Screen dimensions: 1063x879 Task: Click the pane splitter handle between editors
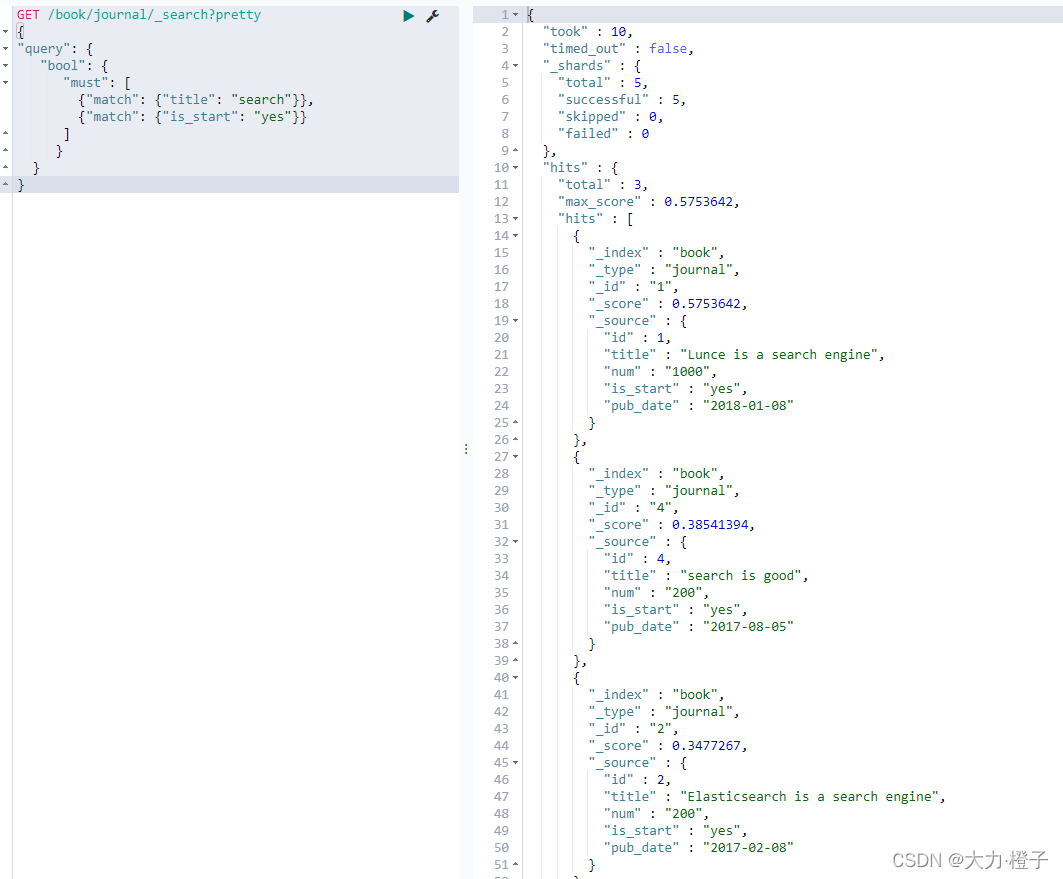[x=466, y=449]
